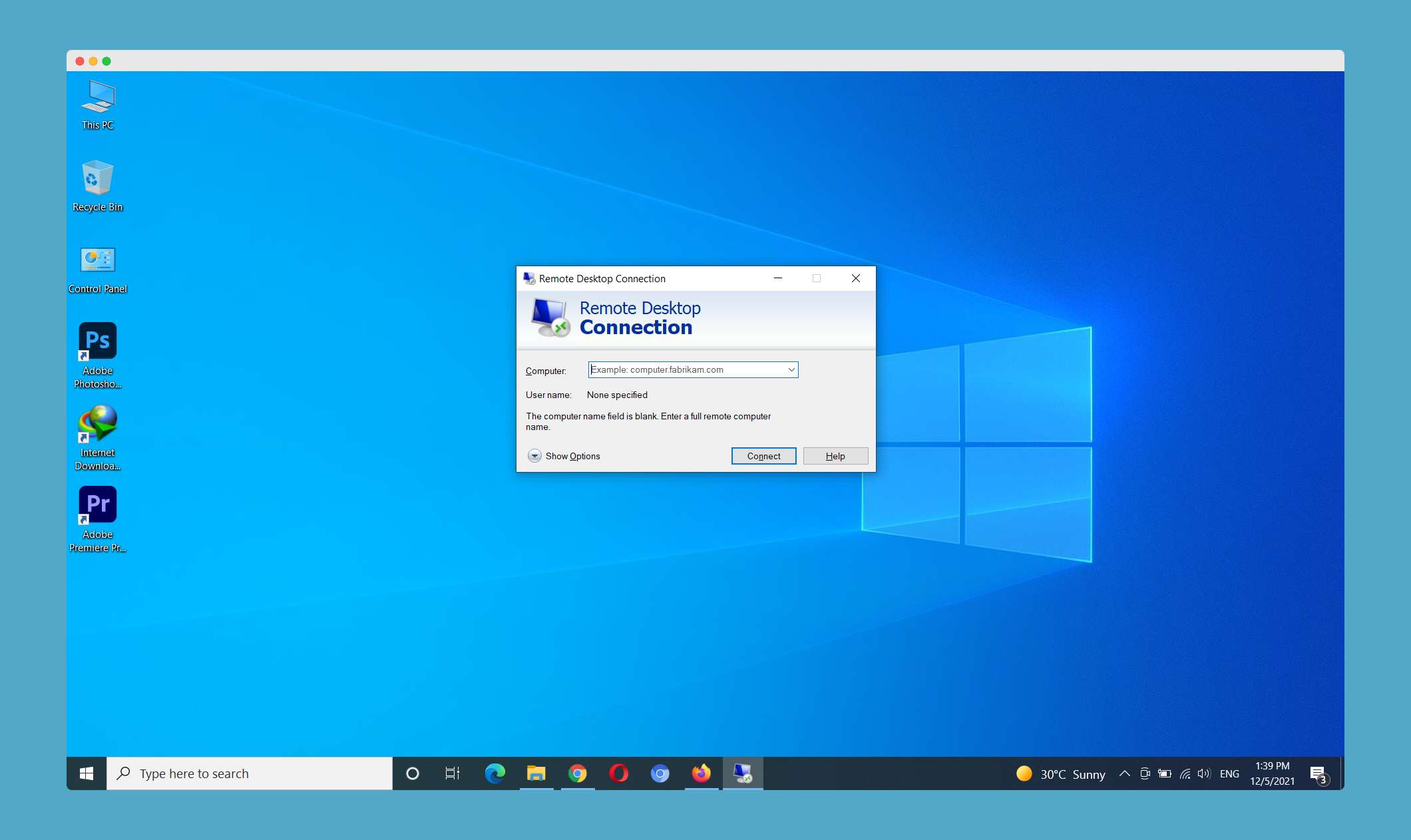Viewport: 1411px width, 840px height.
Task: Open the Windows Start menu
Action: click(87, 773)
